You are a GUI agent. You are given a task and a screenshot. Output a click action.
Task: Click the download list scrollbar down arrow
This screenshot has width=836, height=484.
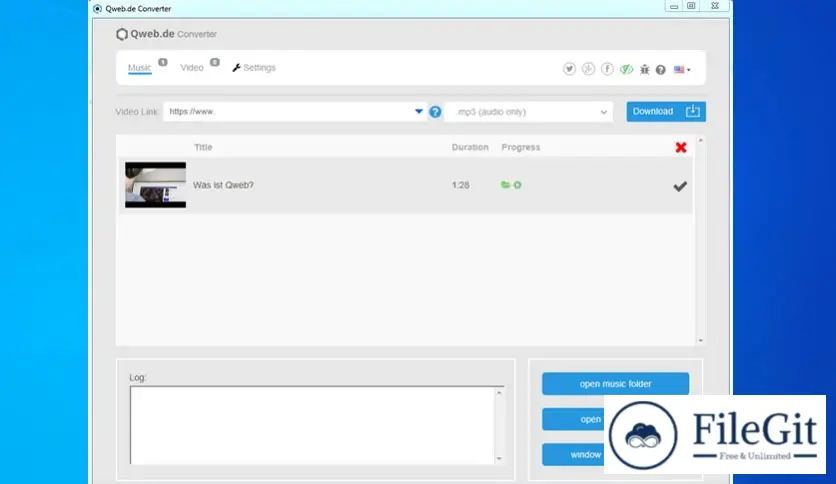(x=701, y=340)
